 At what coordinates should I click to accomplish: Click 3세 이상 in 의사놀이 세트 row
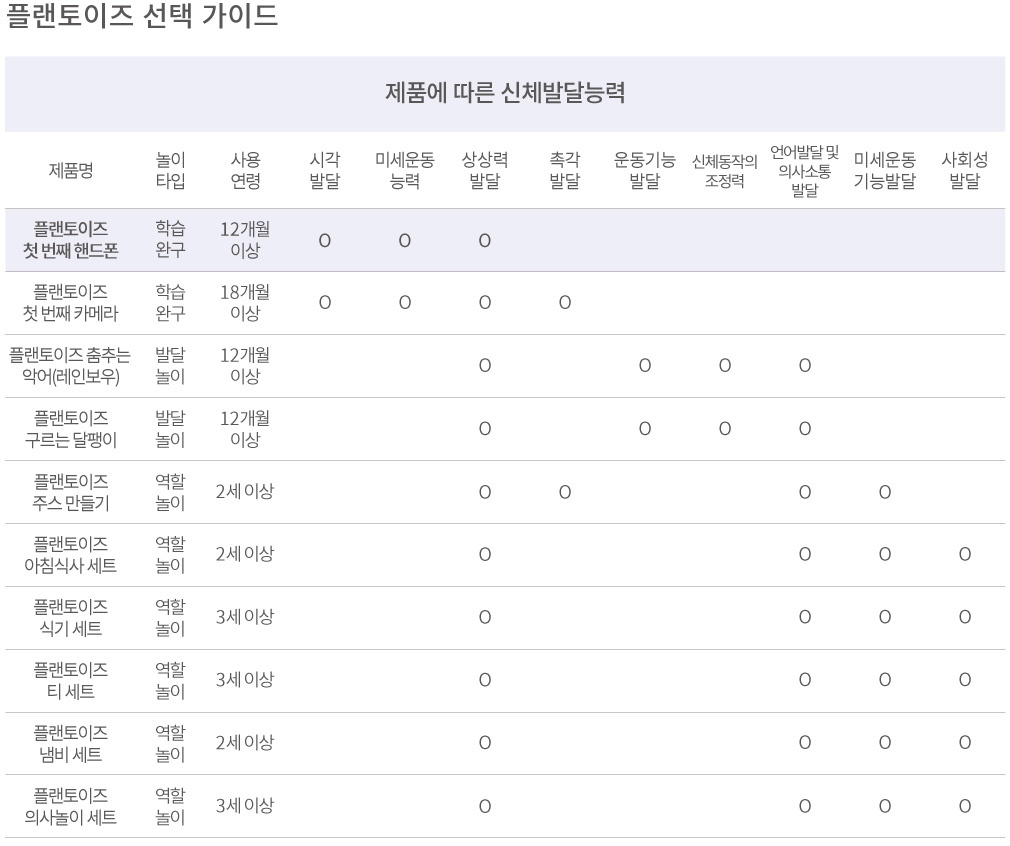coord(245,805)
